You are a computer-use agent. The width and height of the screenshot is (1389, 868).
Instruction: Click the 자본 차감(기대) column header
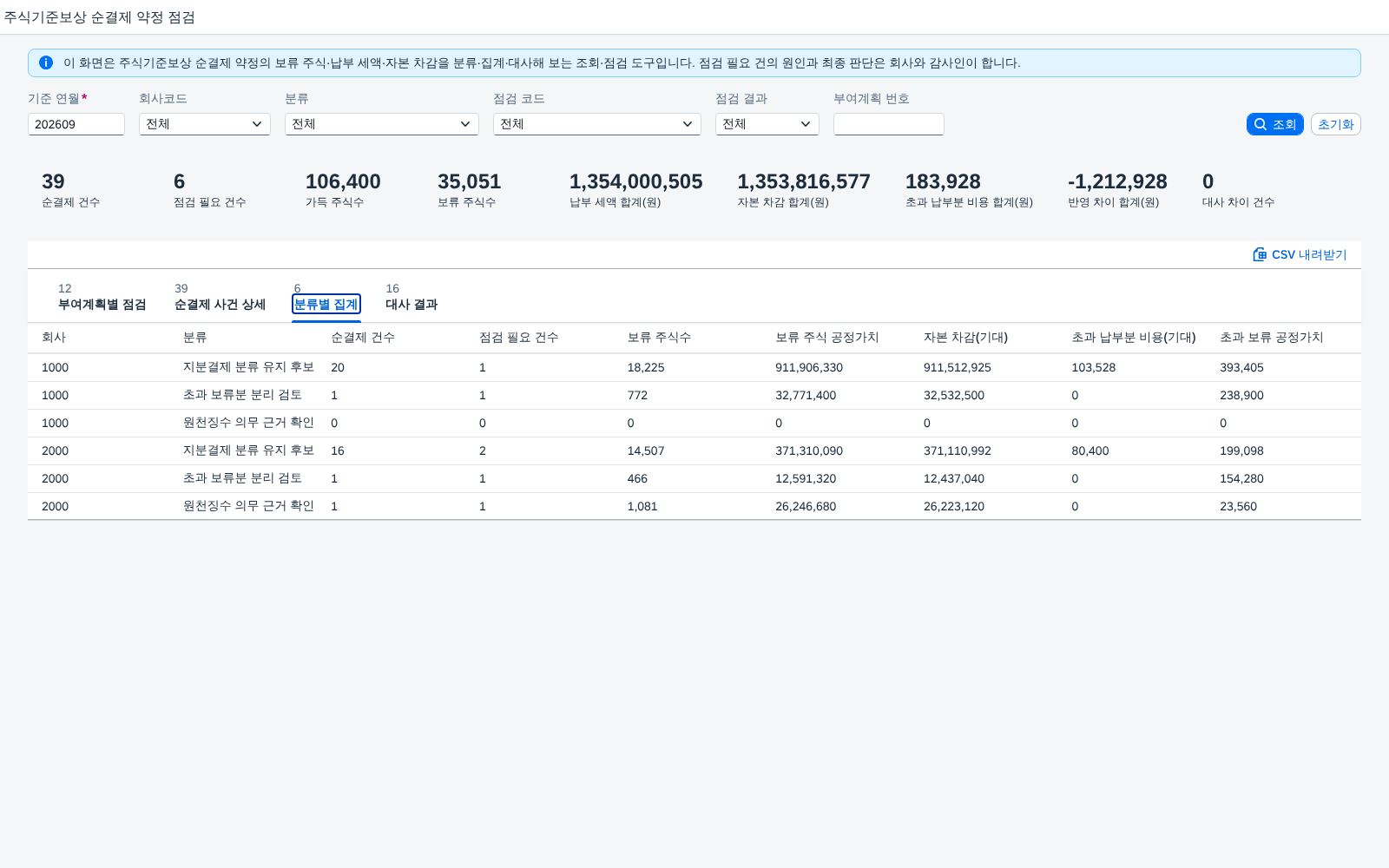pos(964,338)
